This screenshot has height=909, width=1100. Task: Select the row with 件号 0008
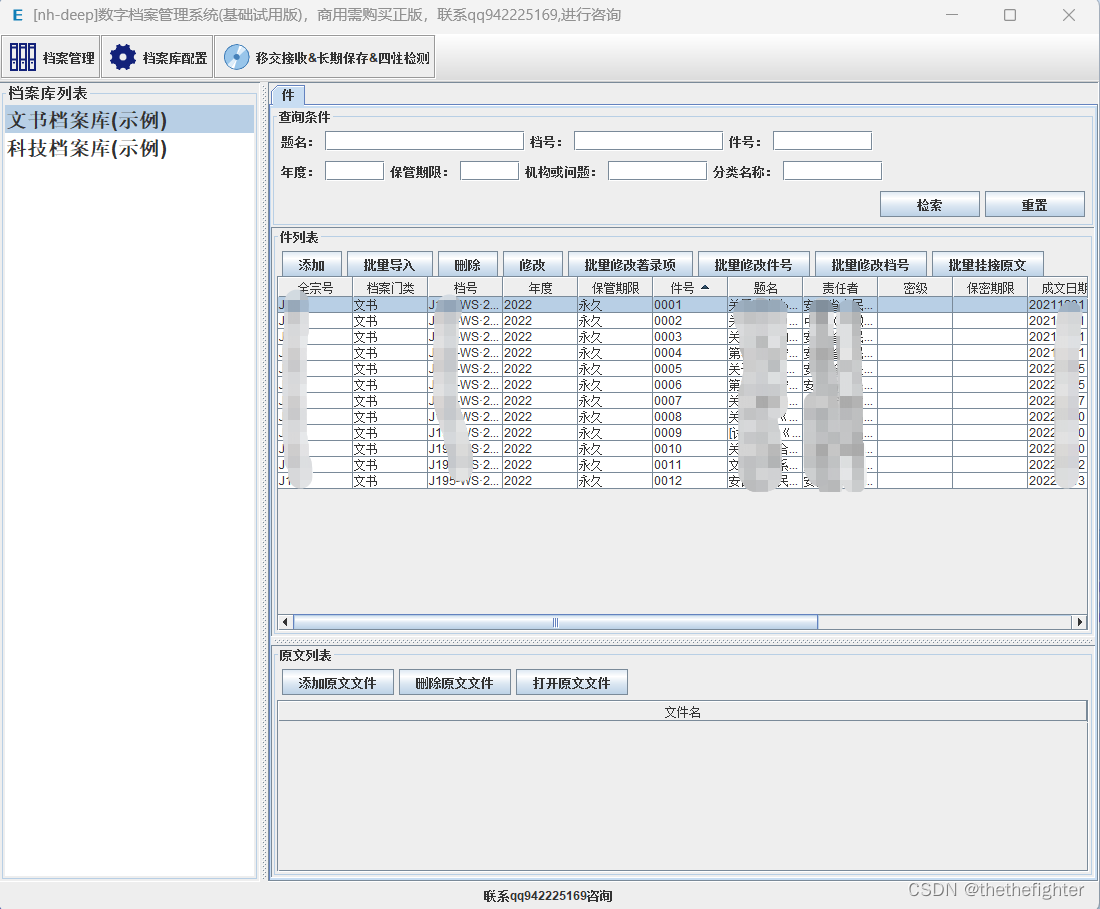[x=683, y=417]
